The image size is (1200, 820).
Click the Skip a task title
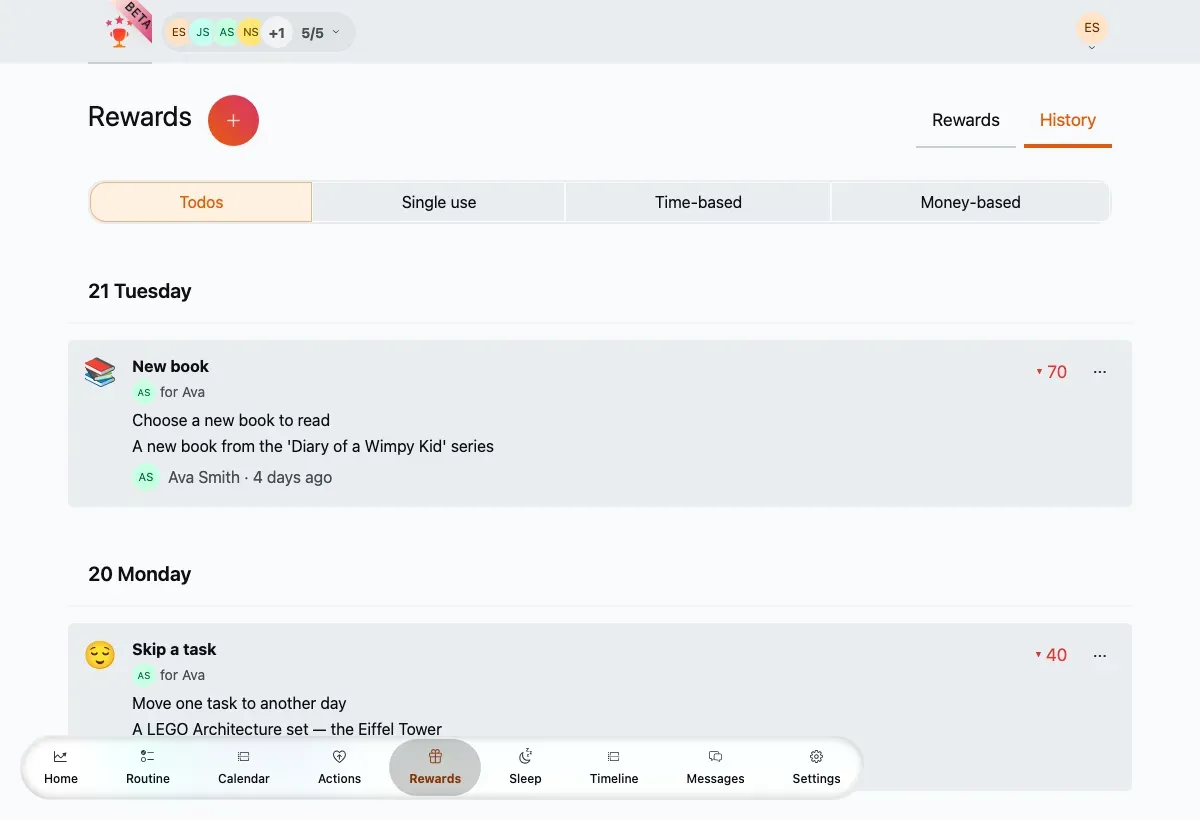tap(174, 649)
